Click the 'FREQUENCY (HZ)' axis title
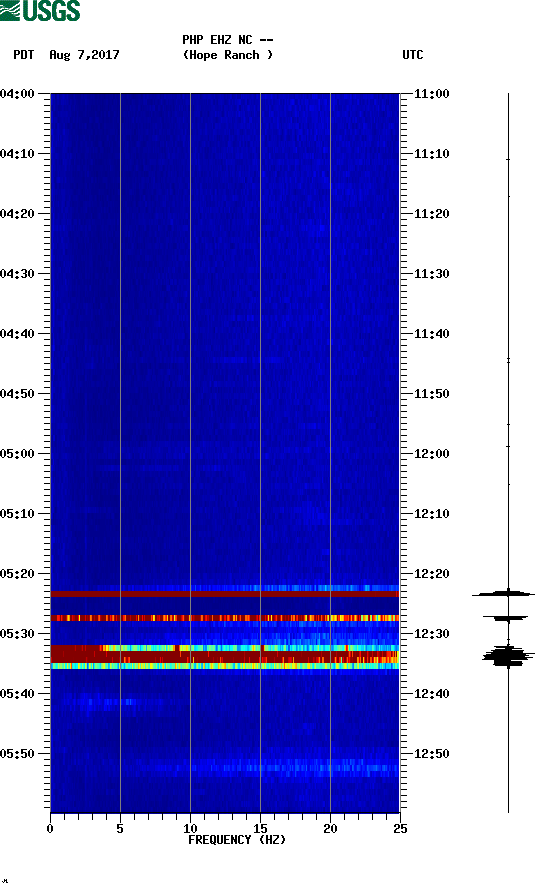Screen dimensions: 552x892 pyautogui.click(x=237, y=840)
